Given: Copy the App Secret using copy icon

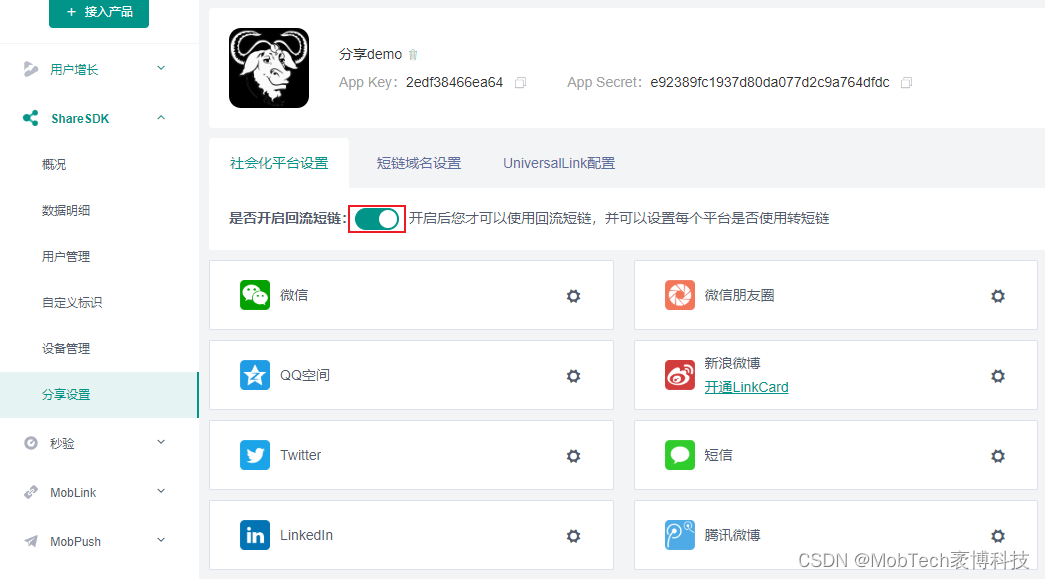Looking at the screenshot, I should (906, 82).
